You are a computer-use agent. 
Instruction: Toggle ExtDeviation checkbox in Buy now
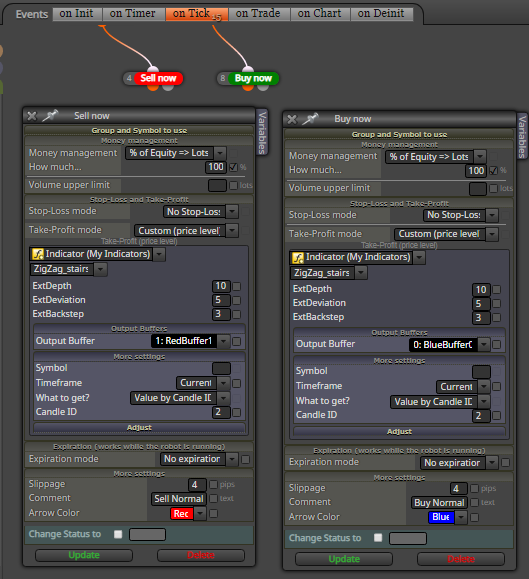pyautogui.click(x=497, y=304)
